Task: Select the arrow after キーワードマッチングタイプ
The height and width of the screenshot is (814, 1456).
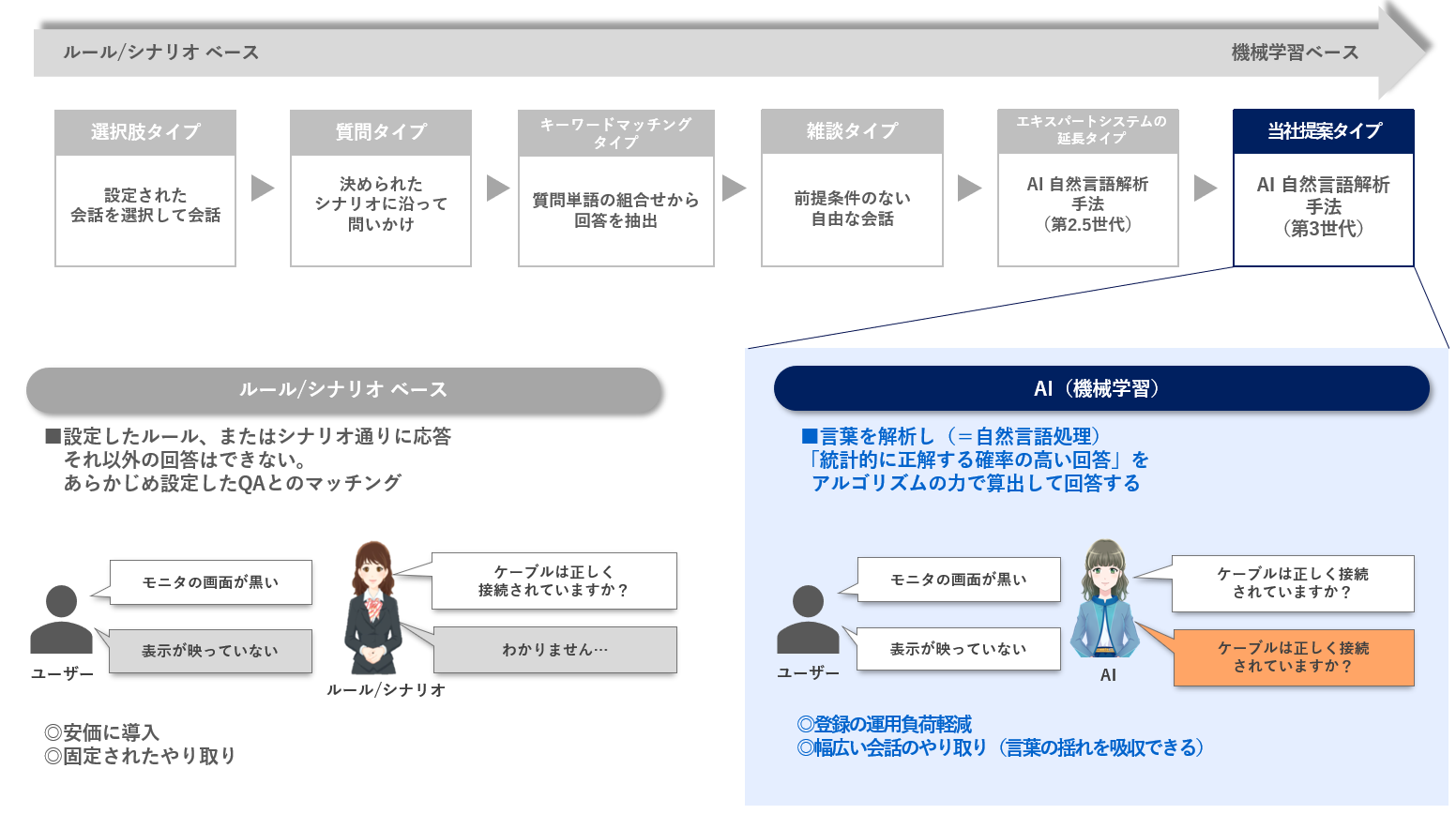Action: coord(734,186)
